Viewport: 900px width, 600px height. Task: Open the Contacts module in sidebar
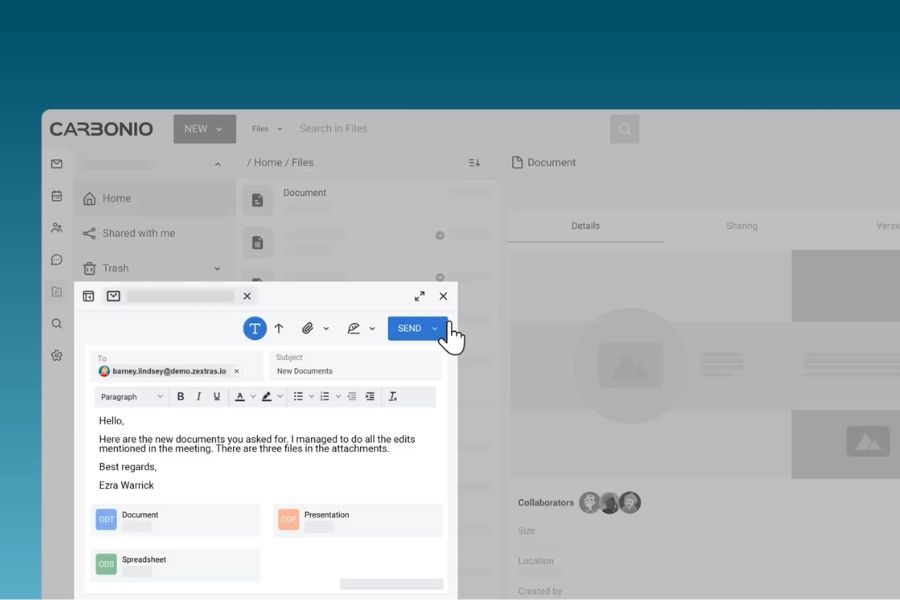(x=56, y=228)
